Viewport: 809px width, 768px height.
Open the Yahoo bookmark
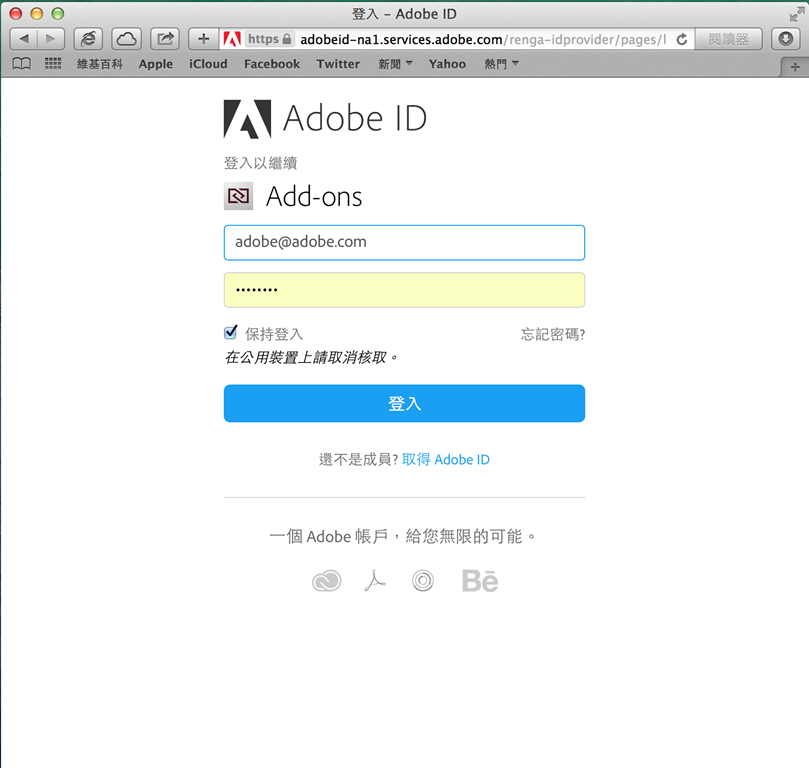[x=447, y=64]
